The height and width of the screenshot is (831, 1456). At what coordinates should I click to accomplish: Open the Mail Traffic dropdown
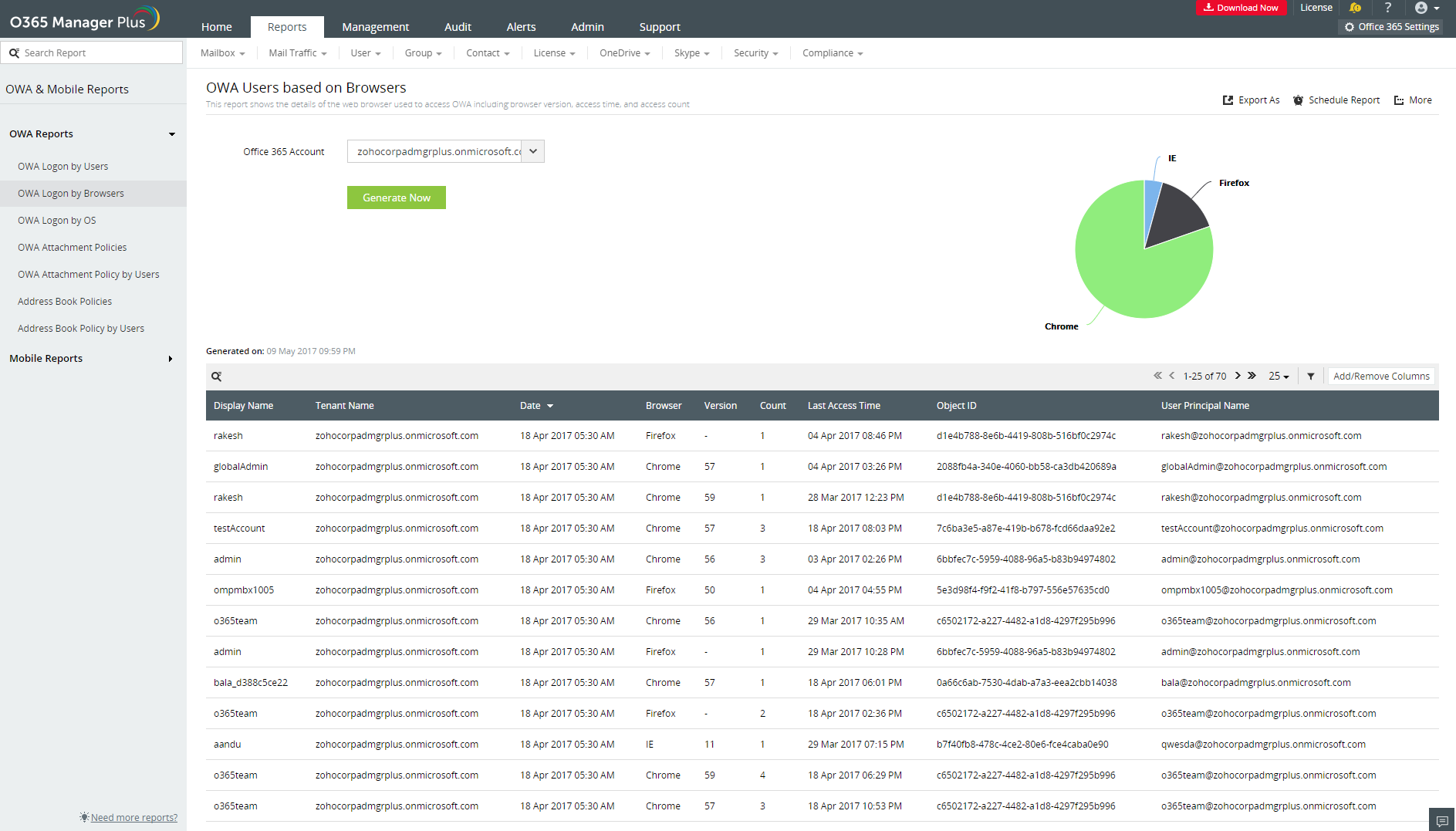coord(298,53)
